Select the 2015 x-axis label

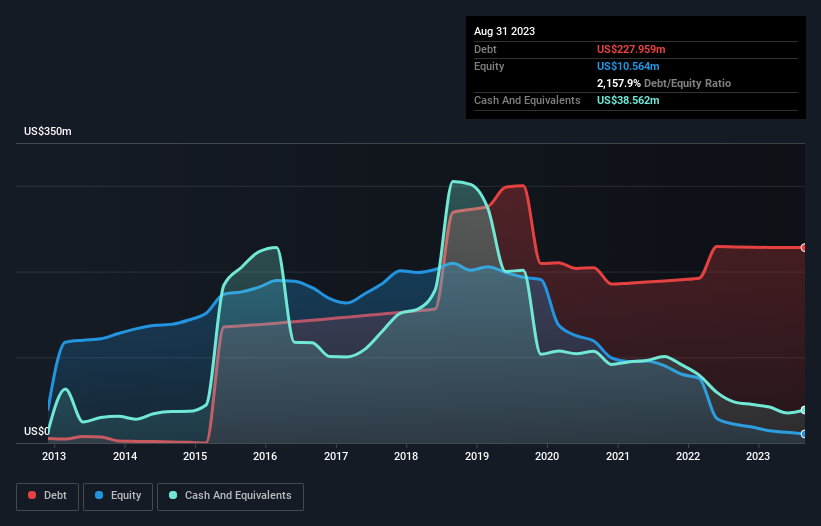195,456
